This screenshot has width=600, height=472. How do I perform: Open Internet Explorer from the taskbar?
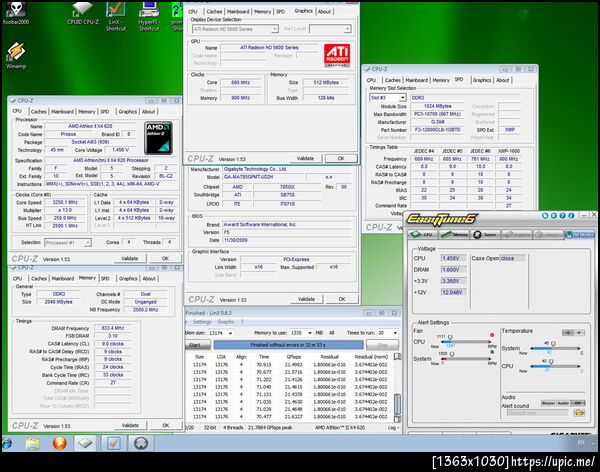[x=7, y=443]
